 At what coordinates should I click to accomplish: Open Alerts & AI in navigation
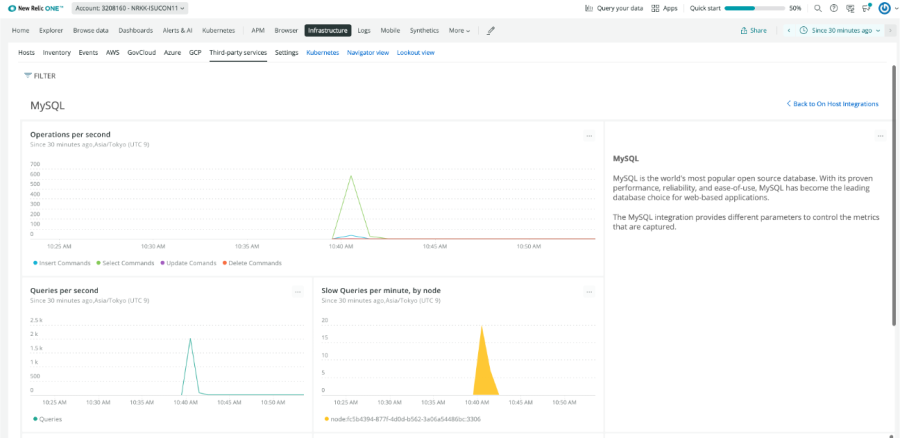point(177,30)
